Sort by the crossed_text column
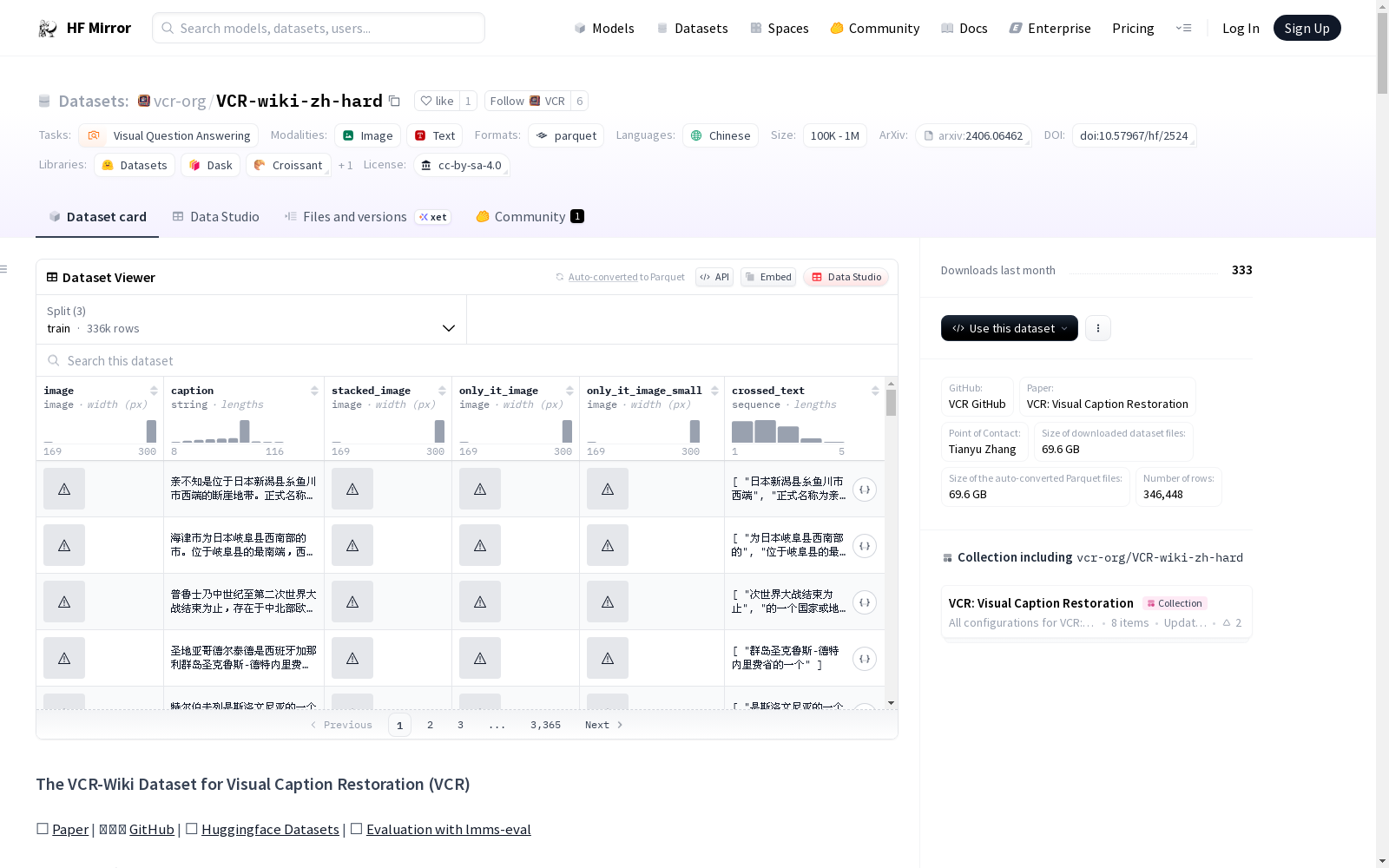The image size is (1389, 868). pyautogui.click(x=875, y=391)
